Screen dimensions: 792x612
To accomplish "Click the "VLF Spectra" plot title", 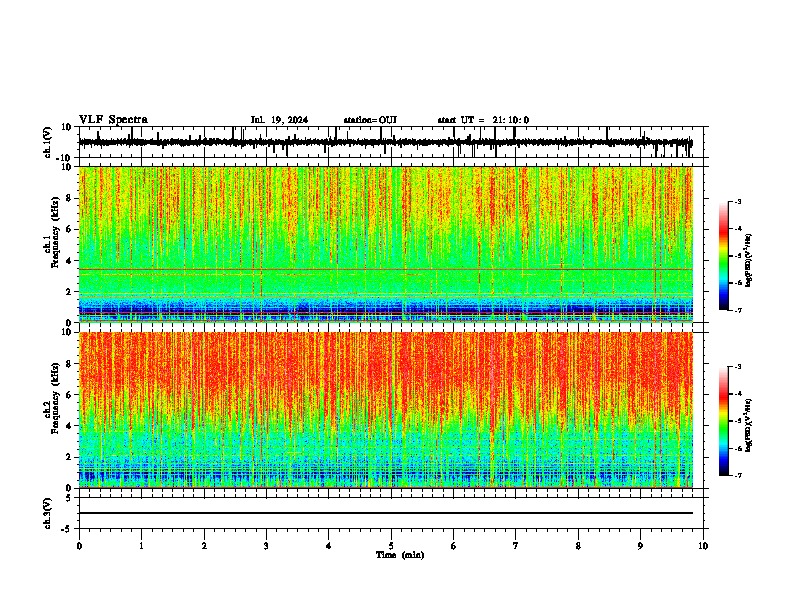I will pos(113,120).
